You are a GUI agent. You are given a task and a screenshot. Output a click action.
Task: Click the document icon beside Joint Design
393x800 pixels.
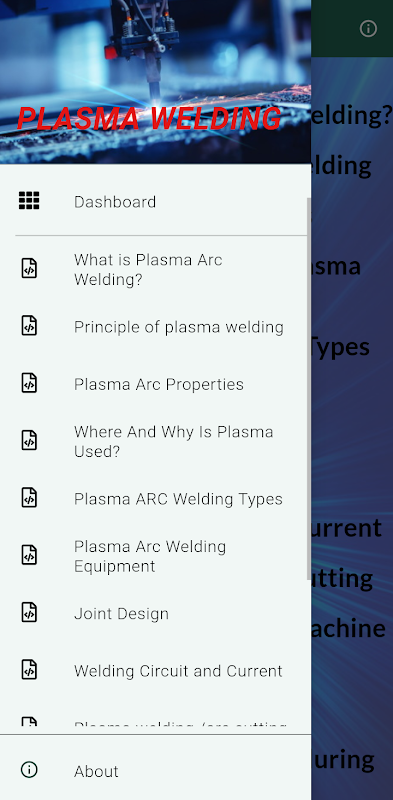click(x=29, y=612)
